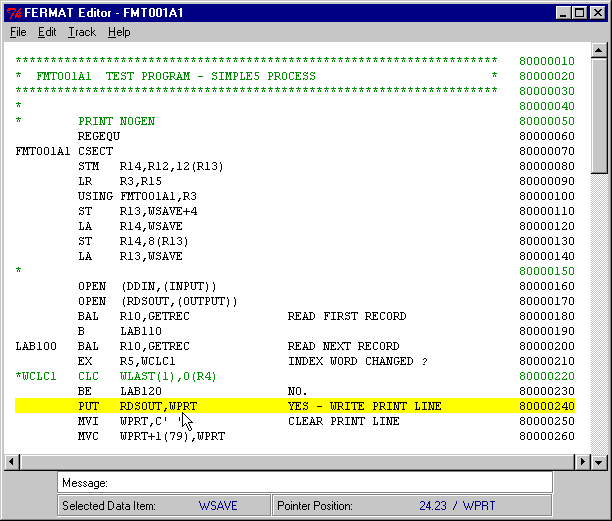Viewport: 612px width, 521px height.
Task: Click the Message field
Action: (x=305, y=482)
